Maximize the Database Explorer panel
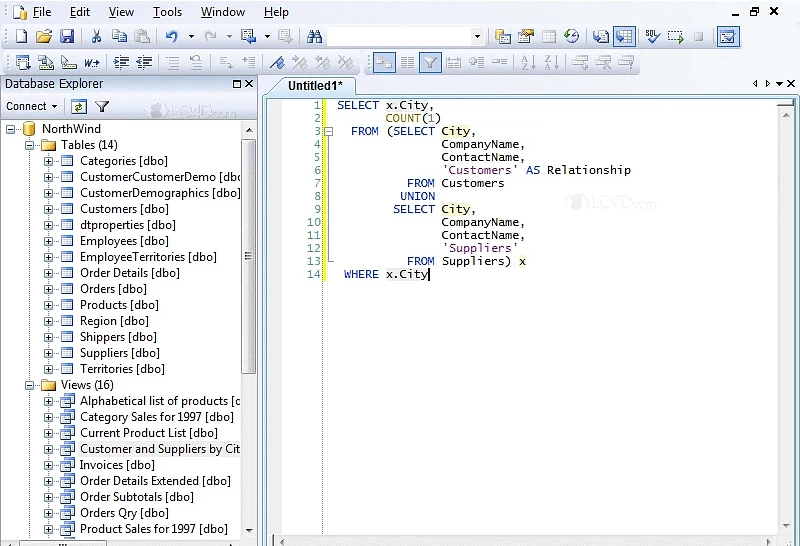800x546 pixels. [x=237, y=84]
